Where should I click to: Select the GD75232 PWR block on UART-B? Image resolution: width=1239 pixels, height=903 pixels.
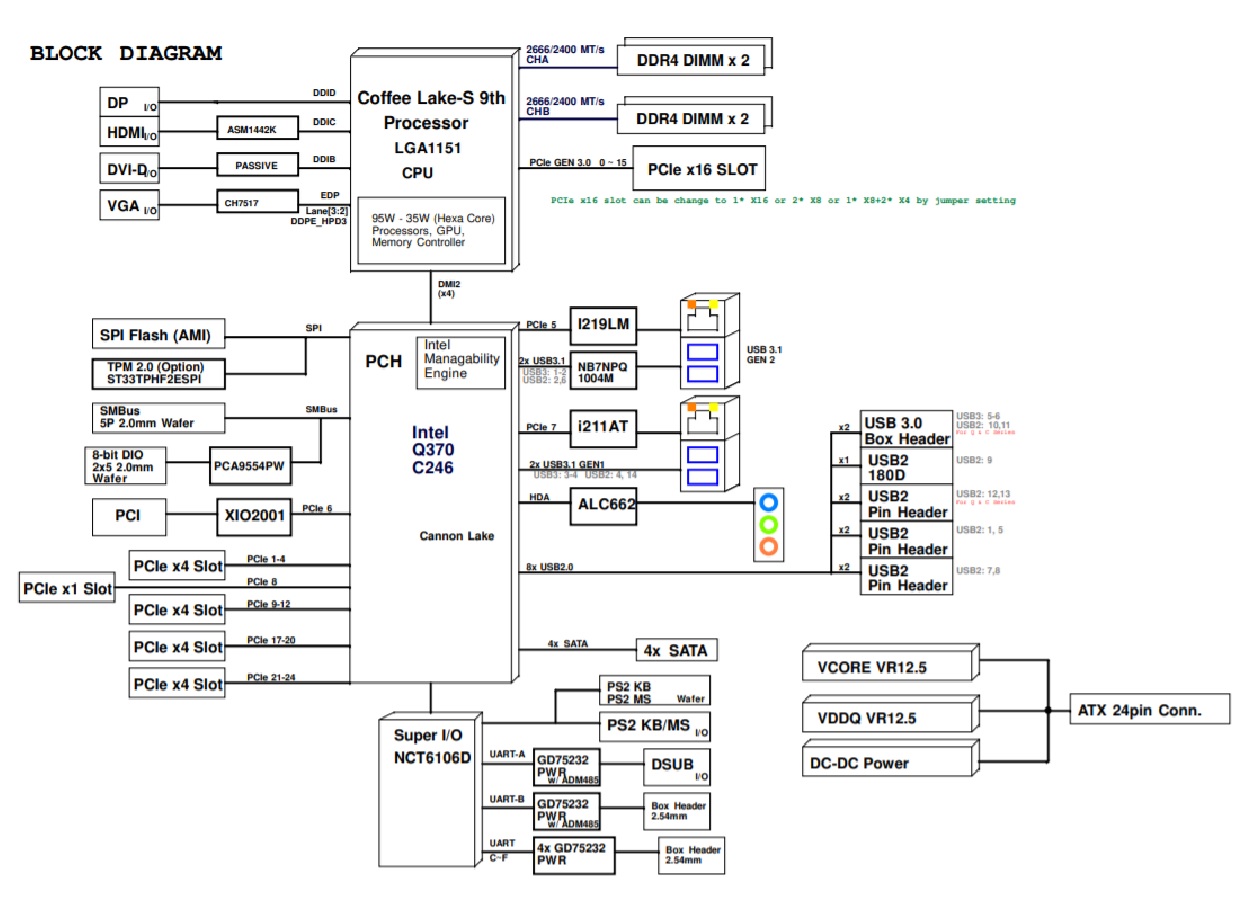pos(569,812)
